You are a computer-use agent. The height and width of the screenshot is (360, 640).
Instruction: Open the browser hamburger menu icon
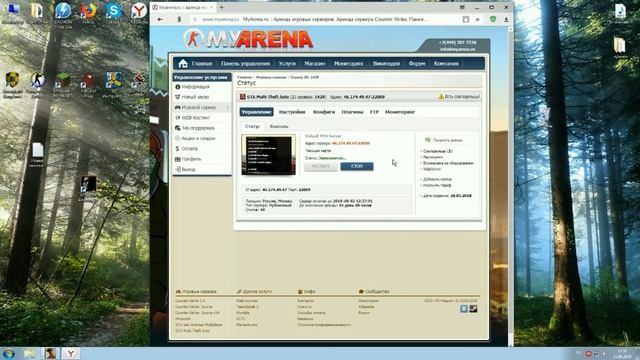click(462, 7)
